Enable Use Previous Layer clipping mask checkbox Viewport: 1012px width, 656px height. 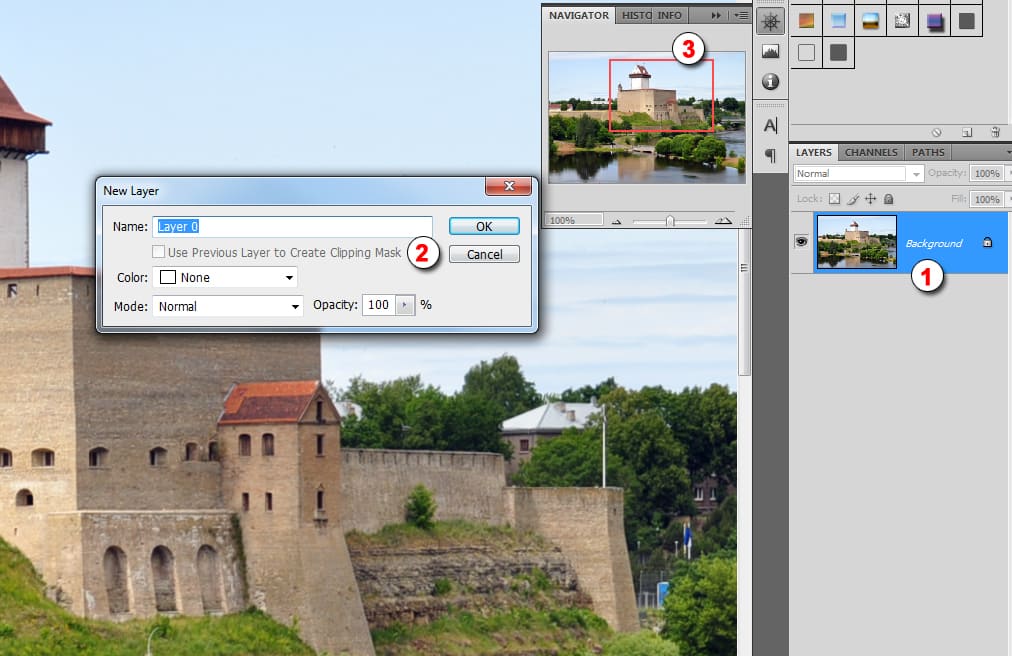coord(158,253)
